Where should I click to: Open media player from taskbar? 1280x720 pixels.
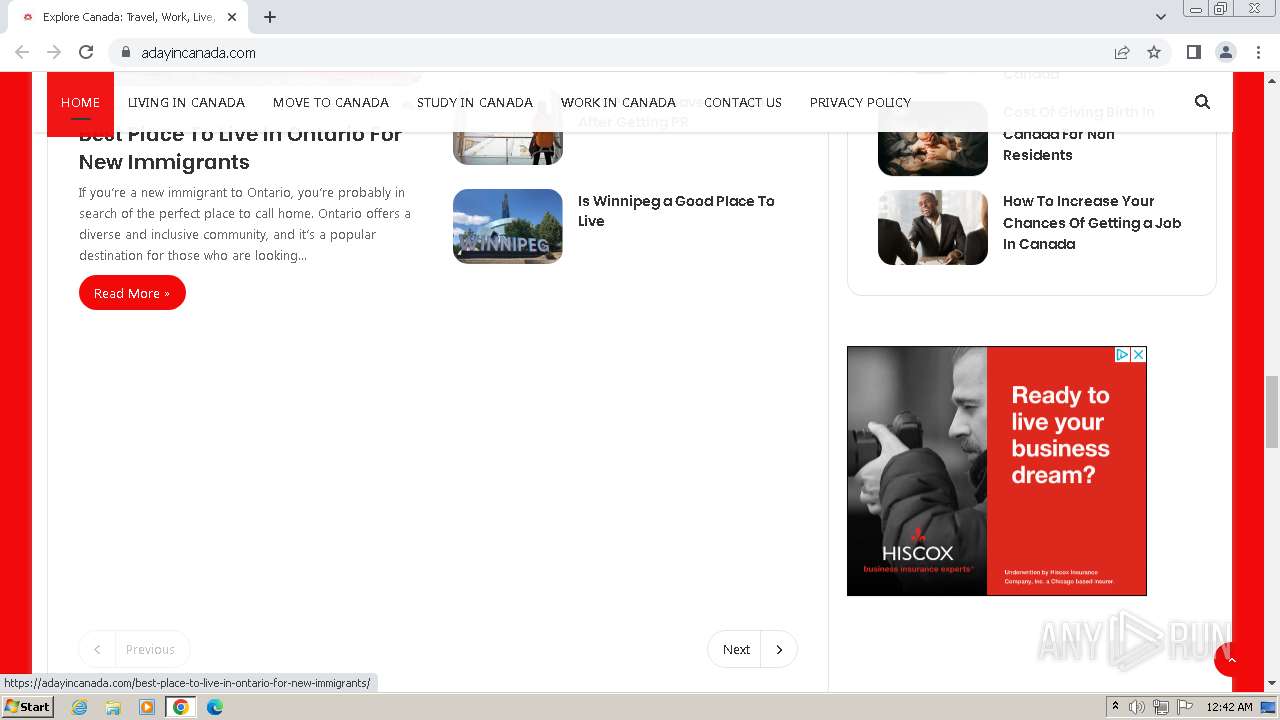tap(147, 707)
